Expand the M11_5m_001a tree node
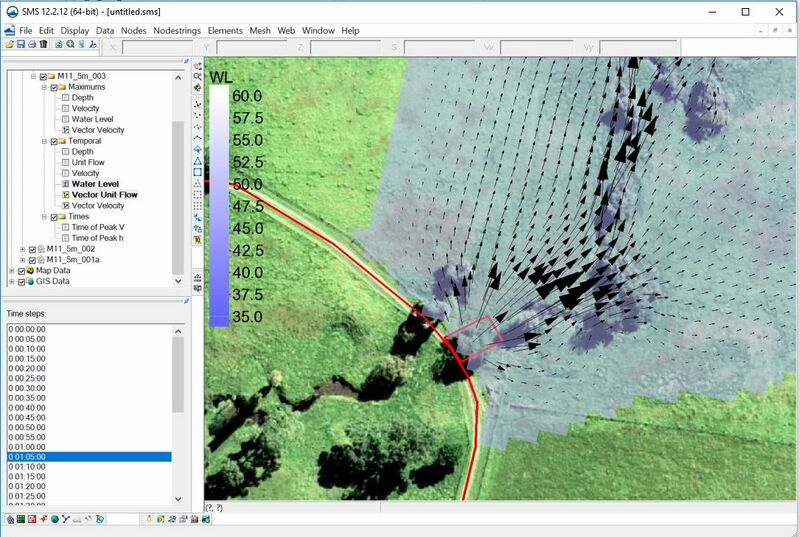800x537 pixels. [22, 260]
